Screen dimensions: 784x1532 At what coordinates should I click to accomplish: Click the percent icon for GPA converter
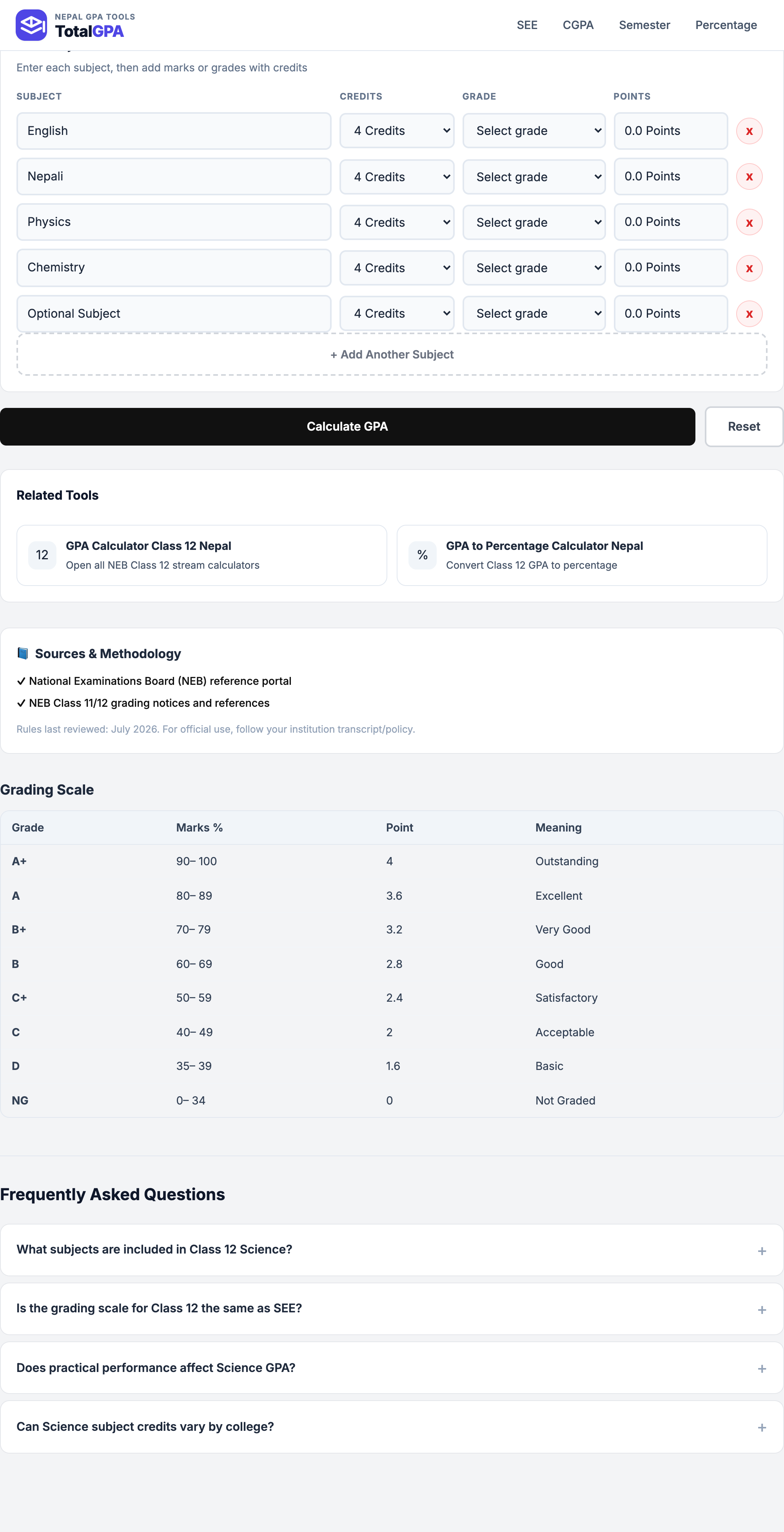[x=423, y=555]
